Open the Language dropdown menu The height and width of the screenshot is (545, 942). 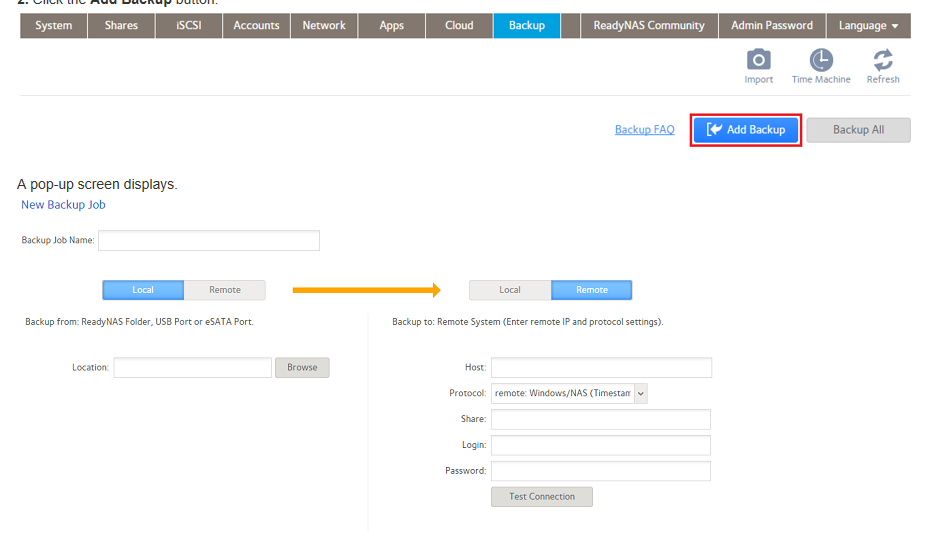click(x=868, y=26)
